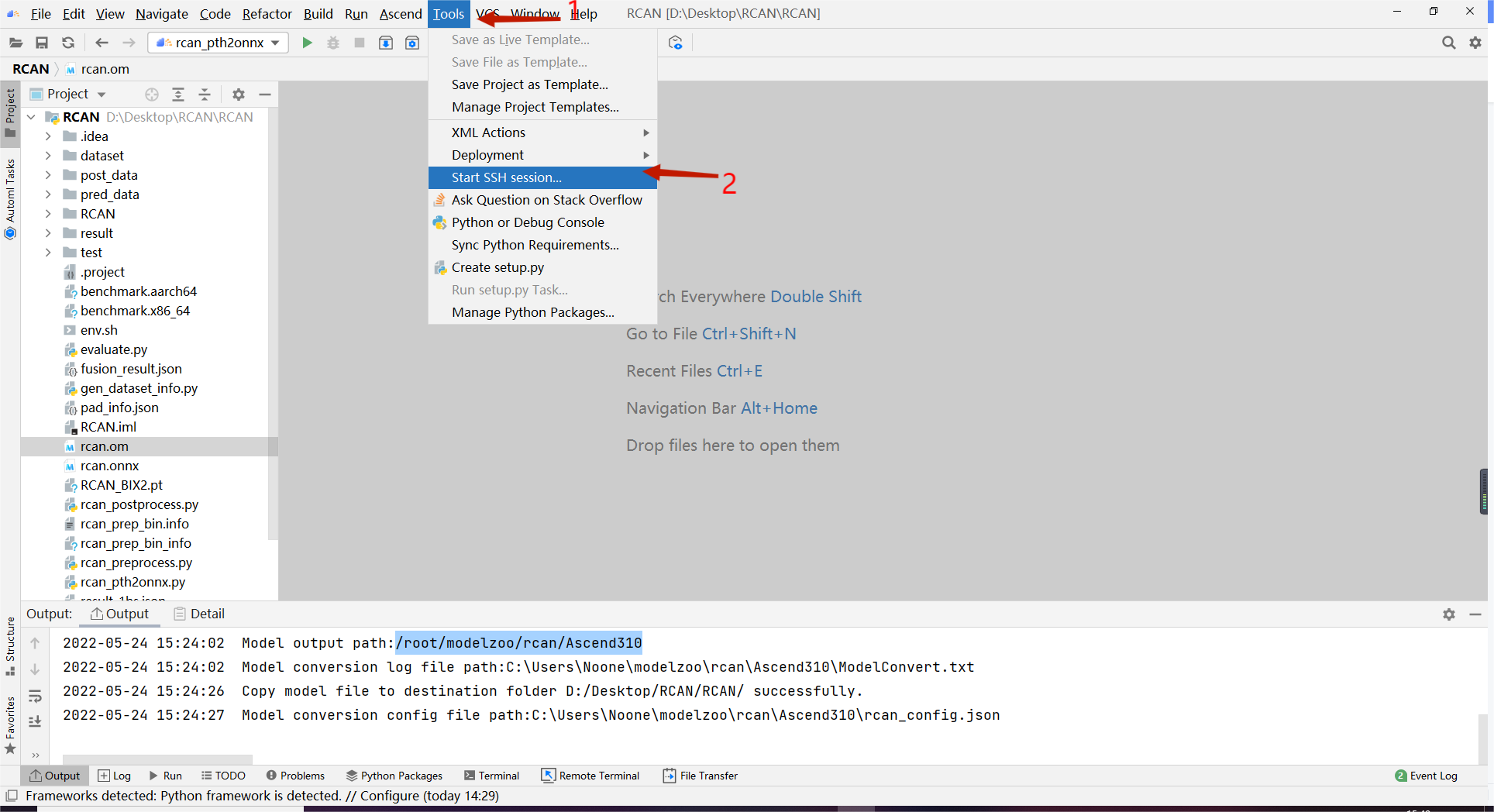Open the TODO tool window
1494x812 pixels.
click(x=223, y=776)
